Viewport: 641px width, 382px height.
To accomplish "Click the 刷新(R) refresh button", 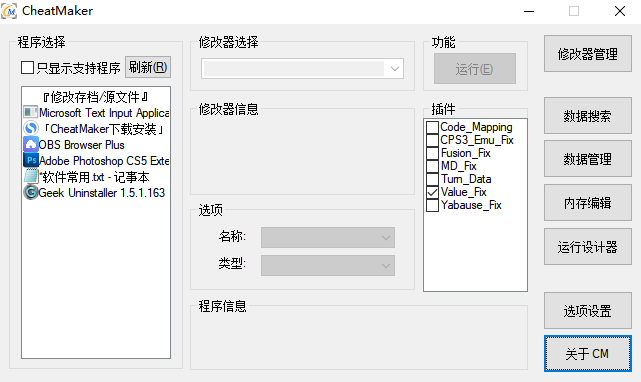I will click(x=148, y=67).
